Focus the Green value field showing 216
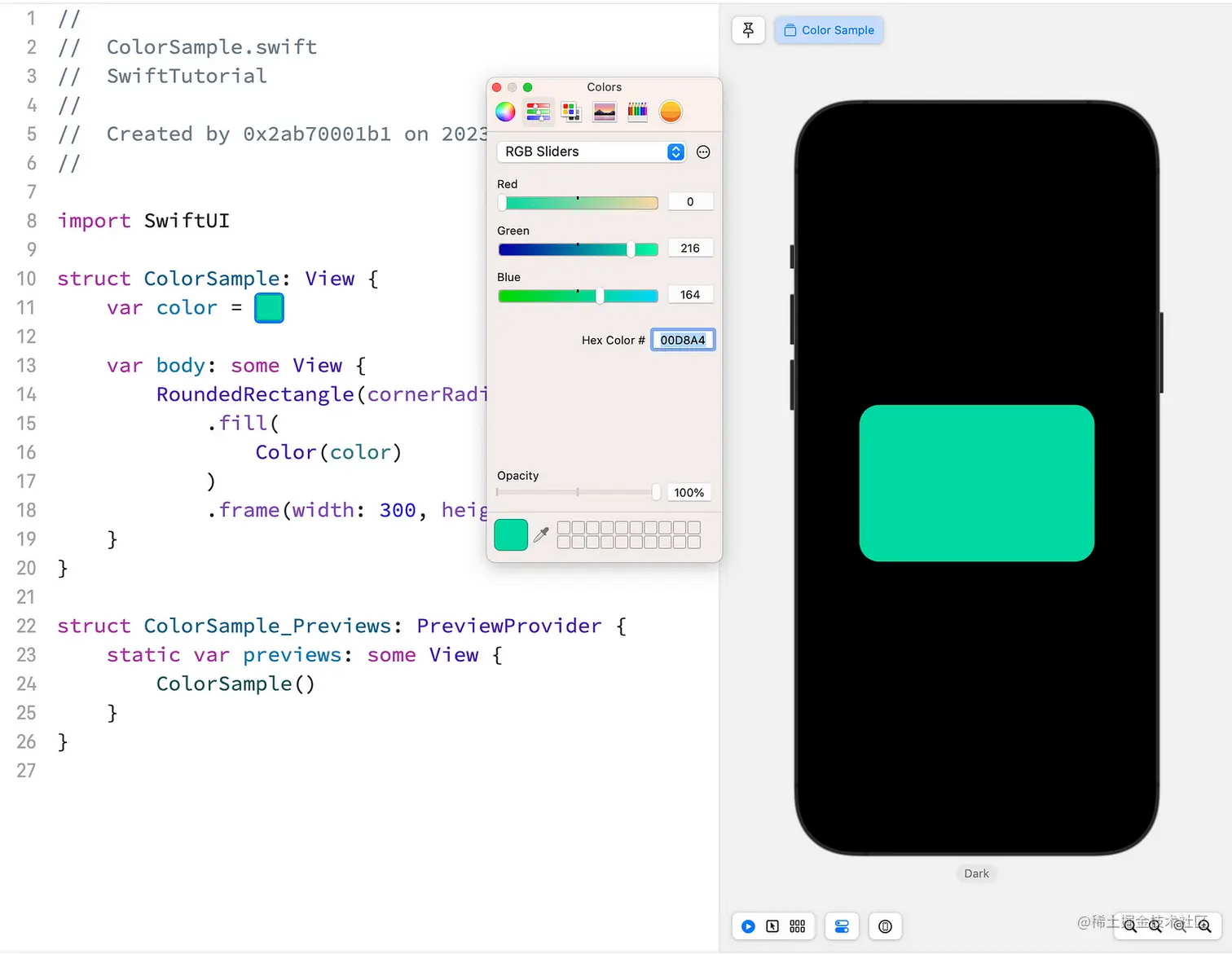Screen dimensions: 1232x954 [x=690, y=248]
